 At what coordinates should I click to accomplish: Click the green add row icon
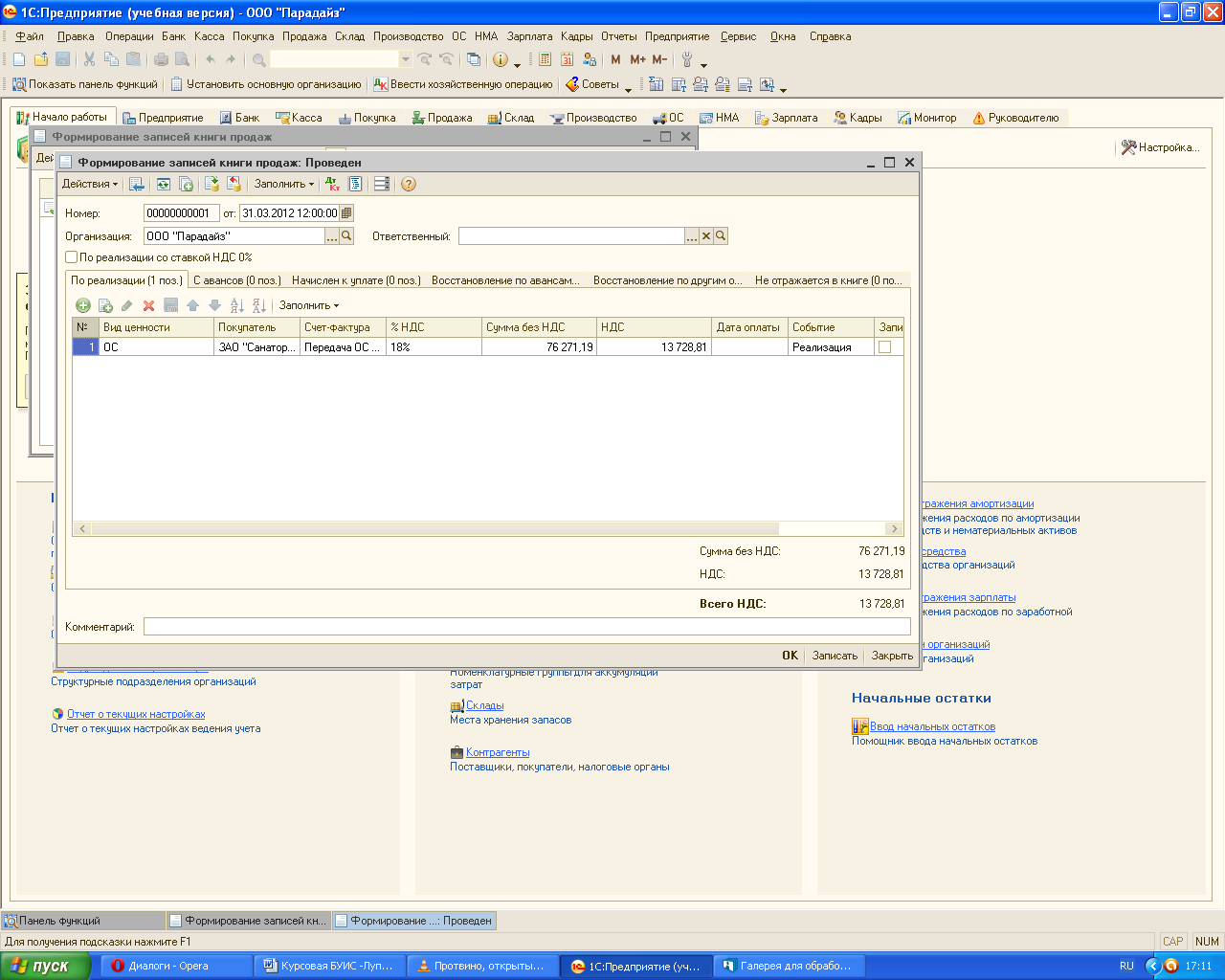click(x=83, y=305)
